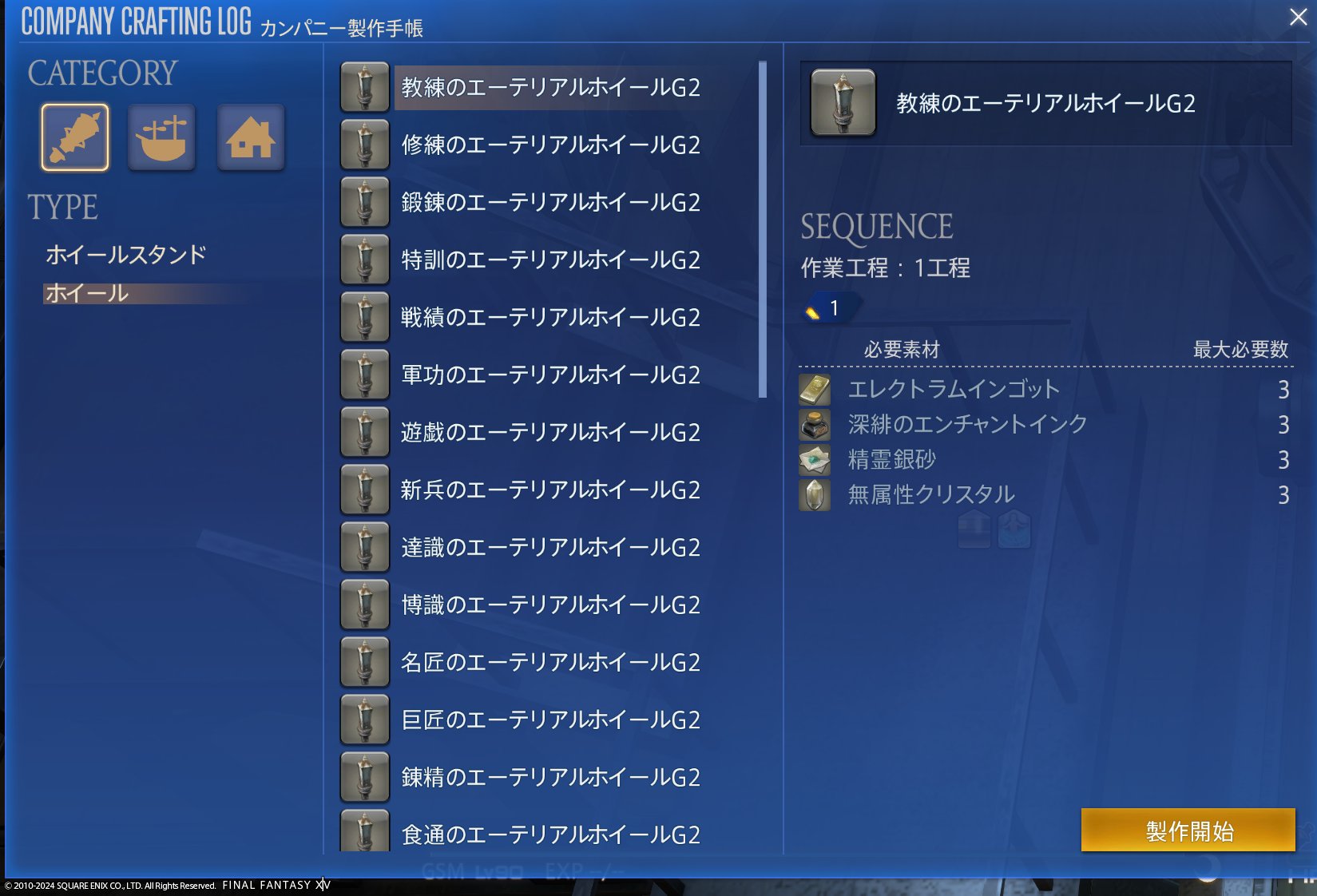
Task: Select the aetherial wheel category icon
Action: 75,137
